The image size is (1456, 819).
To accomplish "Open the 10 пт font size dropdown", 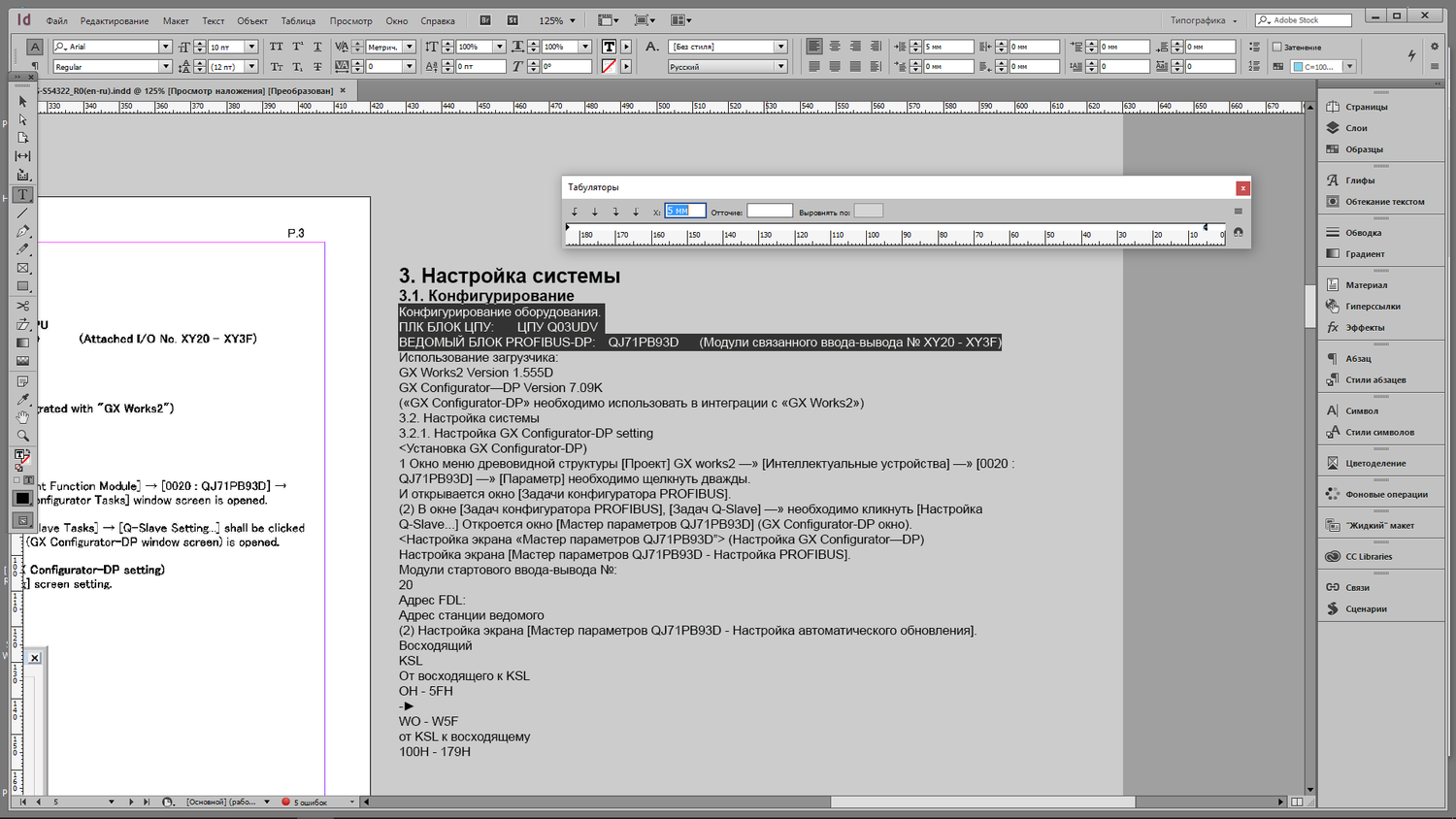I will click(x=251, y=47).
